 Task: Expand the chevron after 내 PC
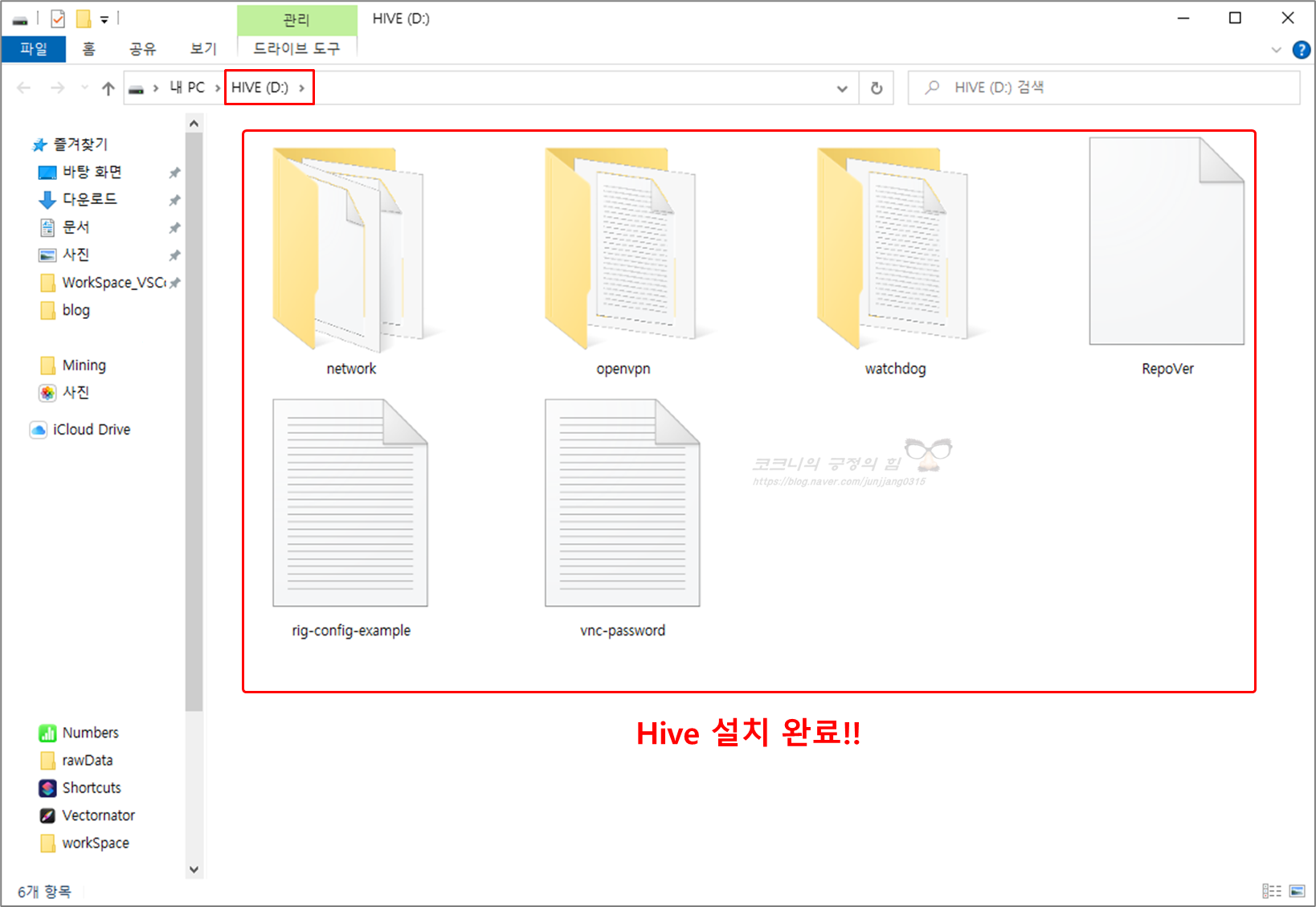[x=218, y=88]
